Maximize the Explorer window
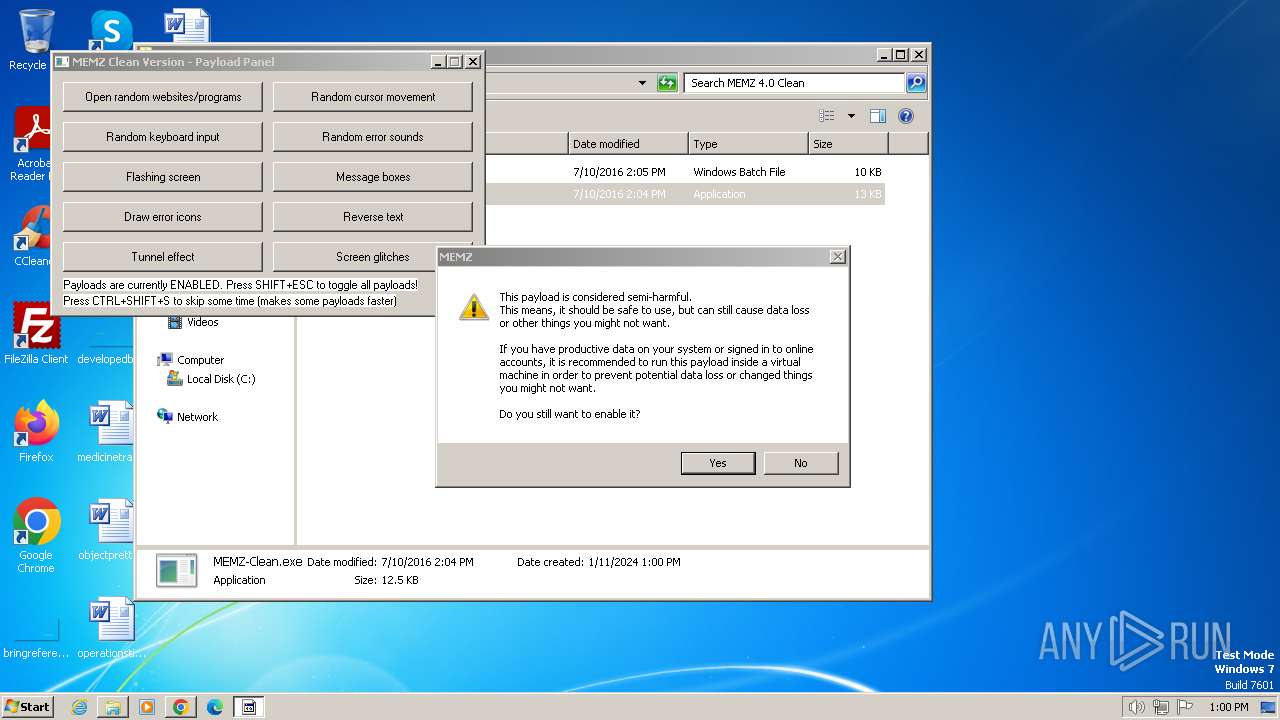 point(900,55)
